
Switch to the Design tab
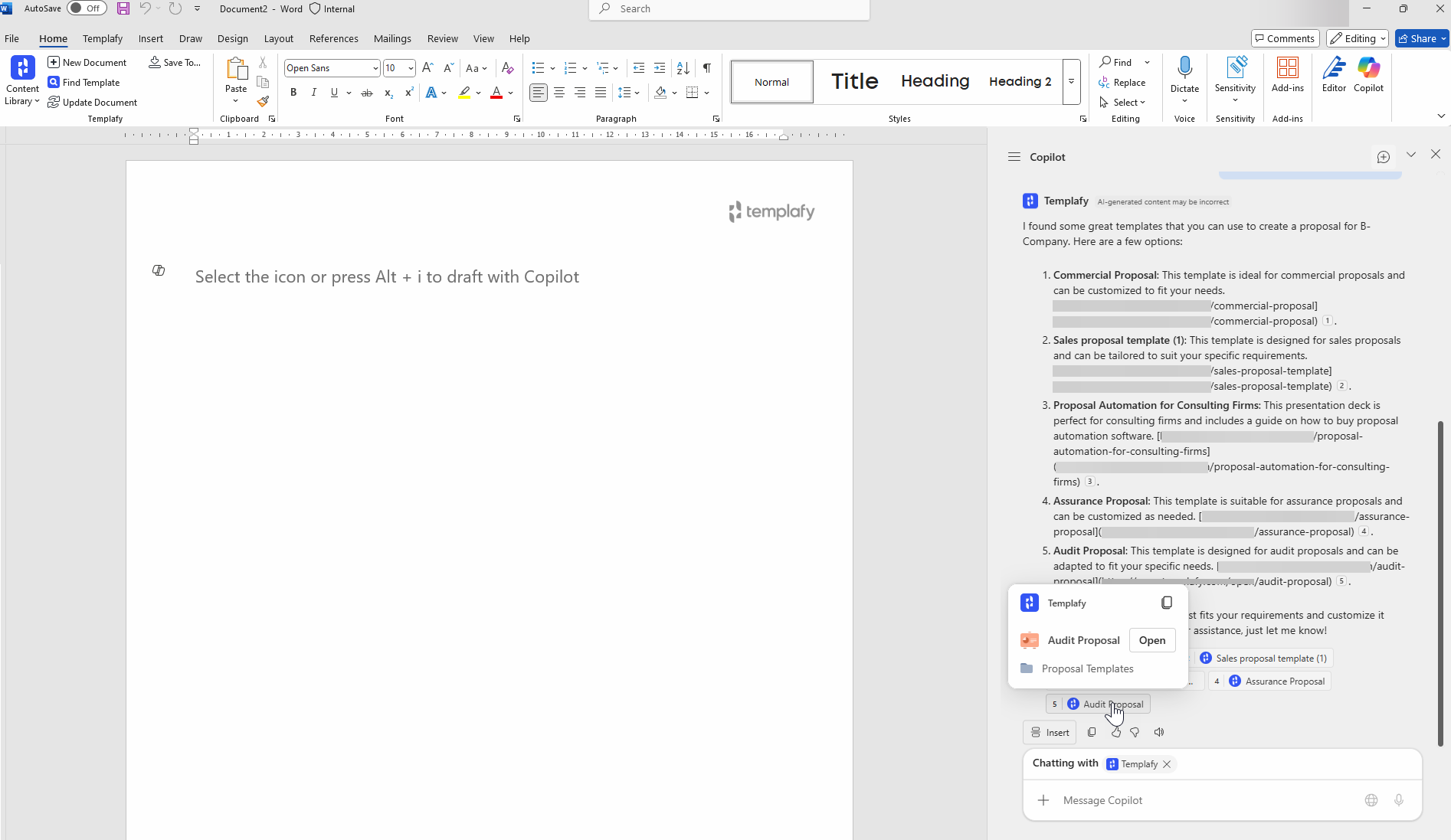click(x=232, y=38)
